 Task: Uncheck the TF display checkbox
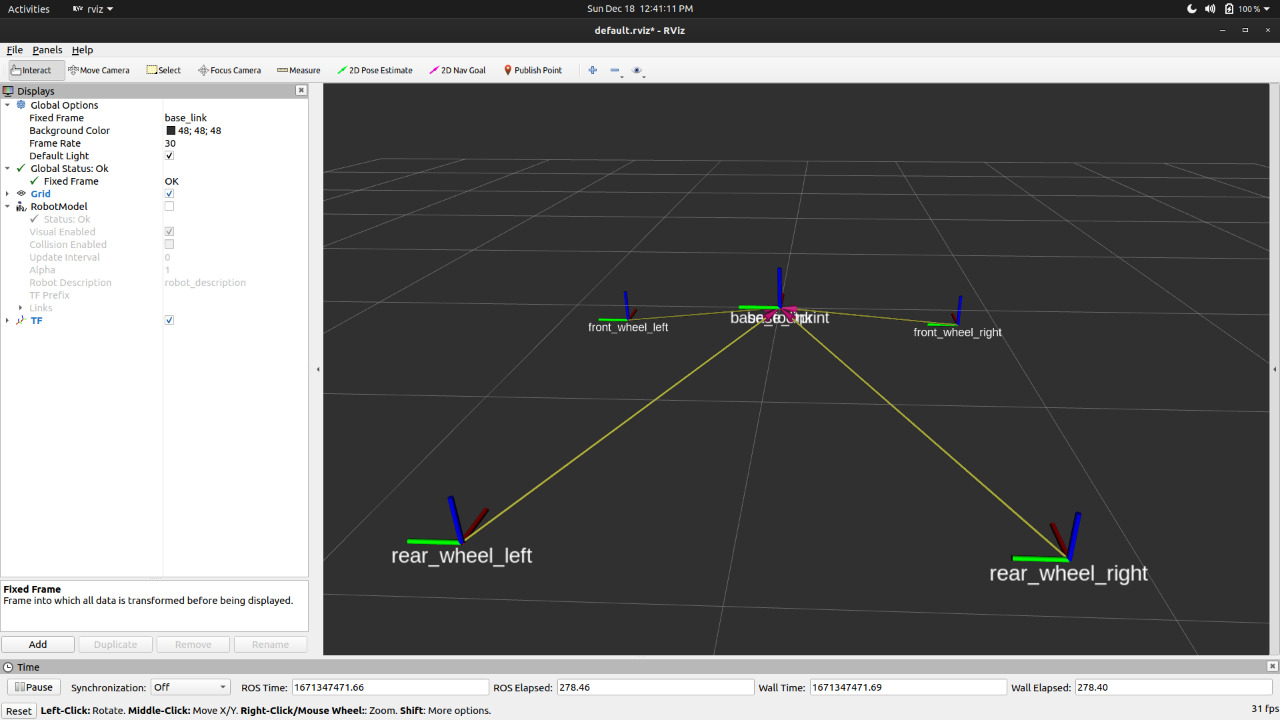coord(168,320)
